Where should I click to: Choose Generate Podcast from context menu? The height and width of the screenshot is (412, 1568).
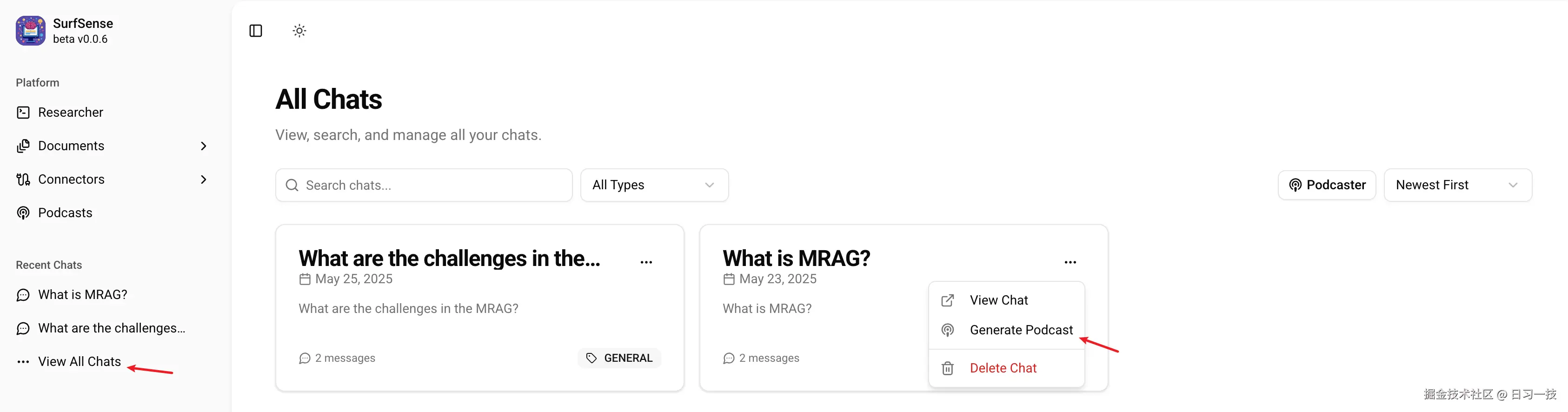1021,331
